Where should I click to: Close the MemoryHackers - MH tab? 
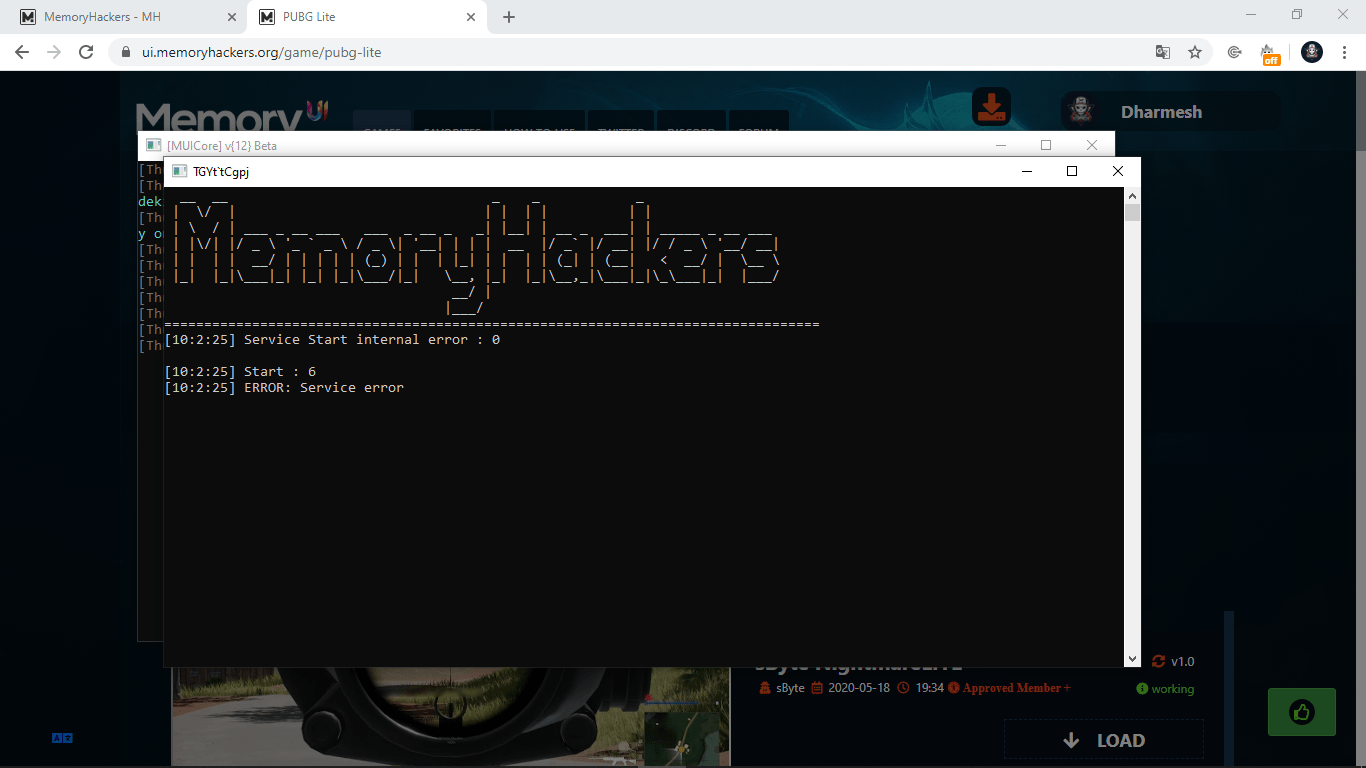point(232,17)
